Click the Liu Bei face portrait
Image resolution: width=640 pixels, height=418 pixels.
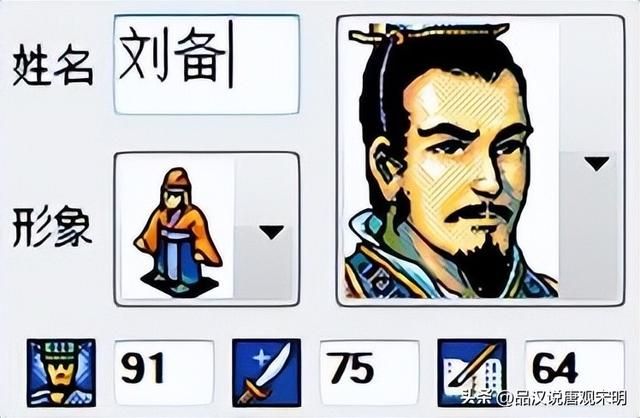tap(451, 160)
